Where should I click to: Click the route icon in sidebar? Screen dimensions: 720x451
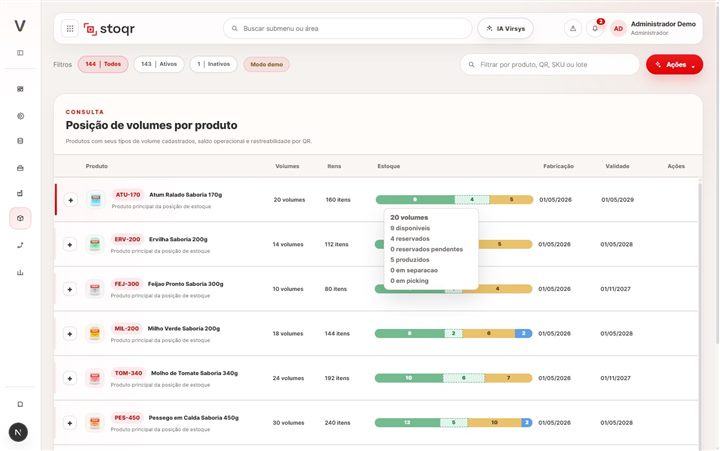20,245
